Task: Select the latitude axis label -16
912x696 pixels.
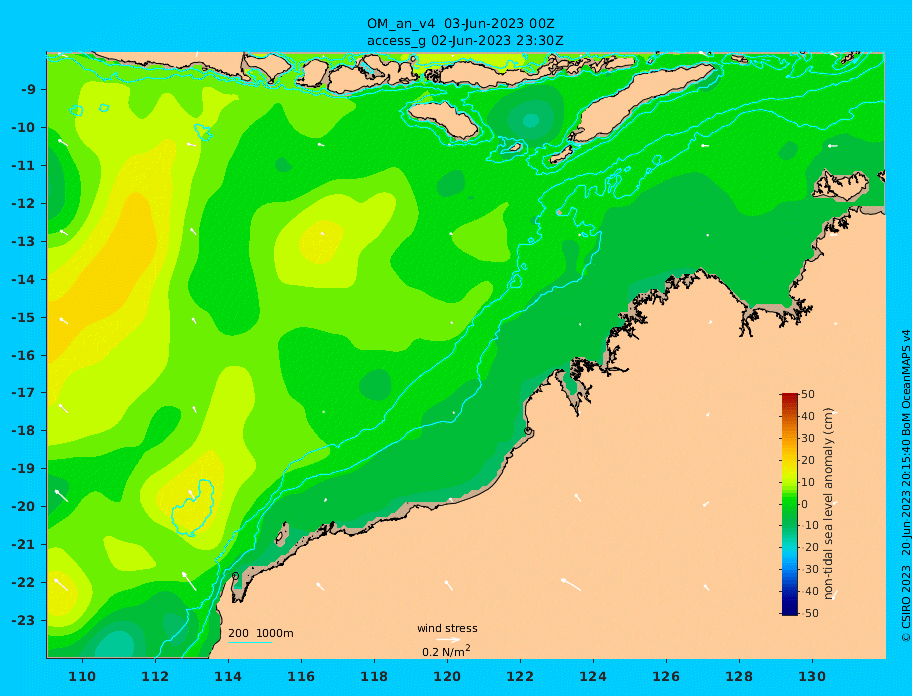Action: [x=23, y=355]
